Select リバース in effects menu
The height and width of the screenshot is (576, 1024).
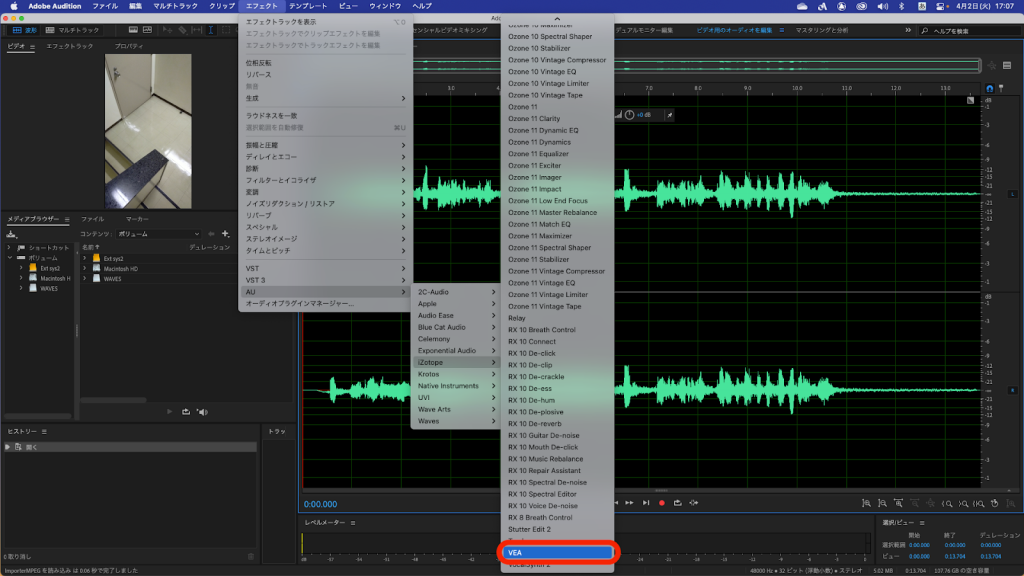pyautogui.click(x=325, y=75)
